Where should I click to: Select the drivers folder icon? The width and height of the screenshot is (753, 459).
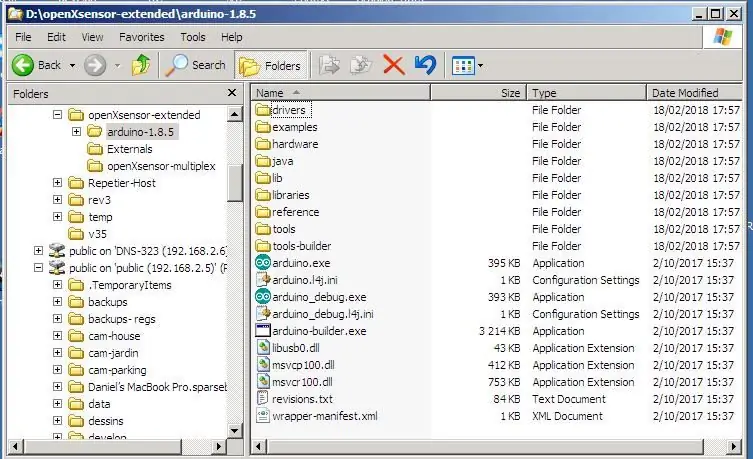(263, 110)
